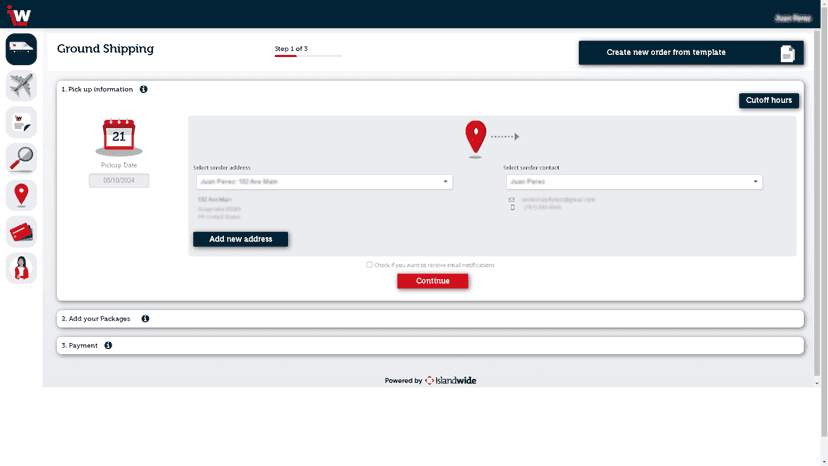Click the Step 1 of 3 progress bar

click(x=308, y=55)
